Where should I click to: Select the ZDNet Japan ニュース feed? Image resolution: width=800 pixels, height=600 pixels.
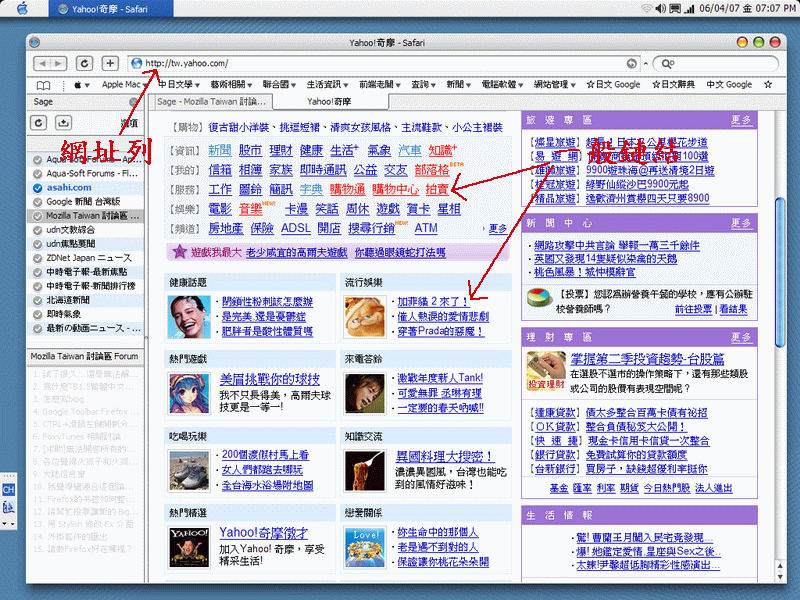(x=85, y=258)
